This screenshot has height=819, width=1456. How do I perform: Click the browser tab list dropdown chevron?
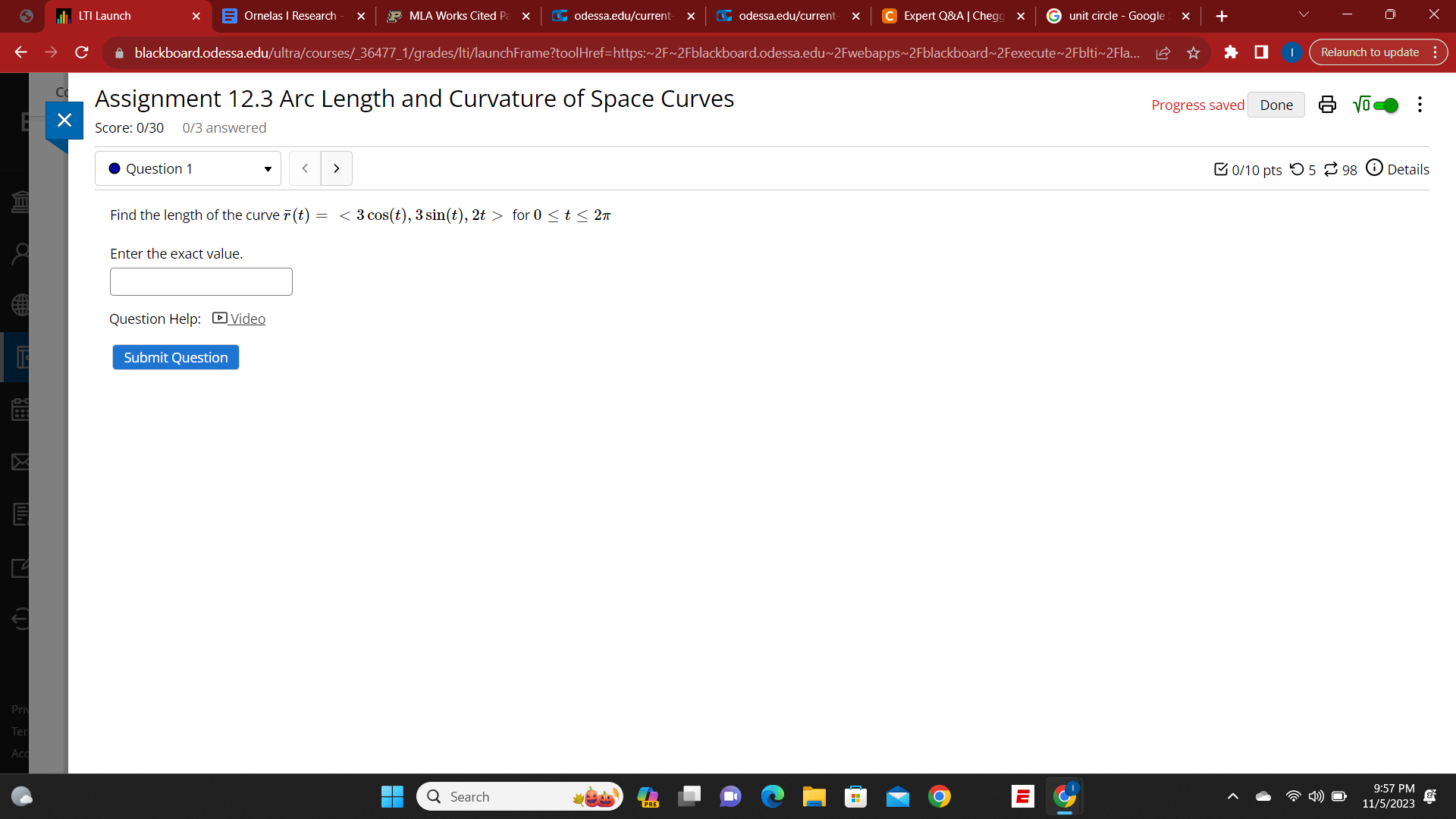point(1303,14)
